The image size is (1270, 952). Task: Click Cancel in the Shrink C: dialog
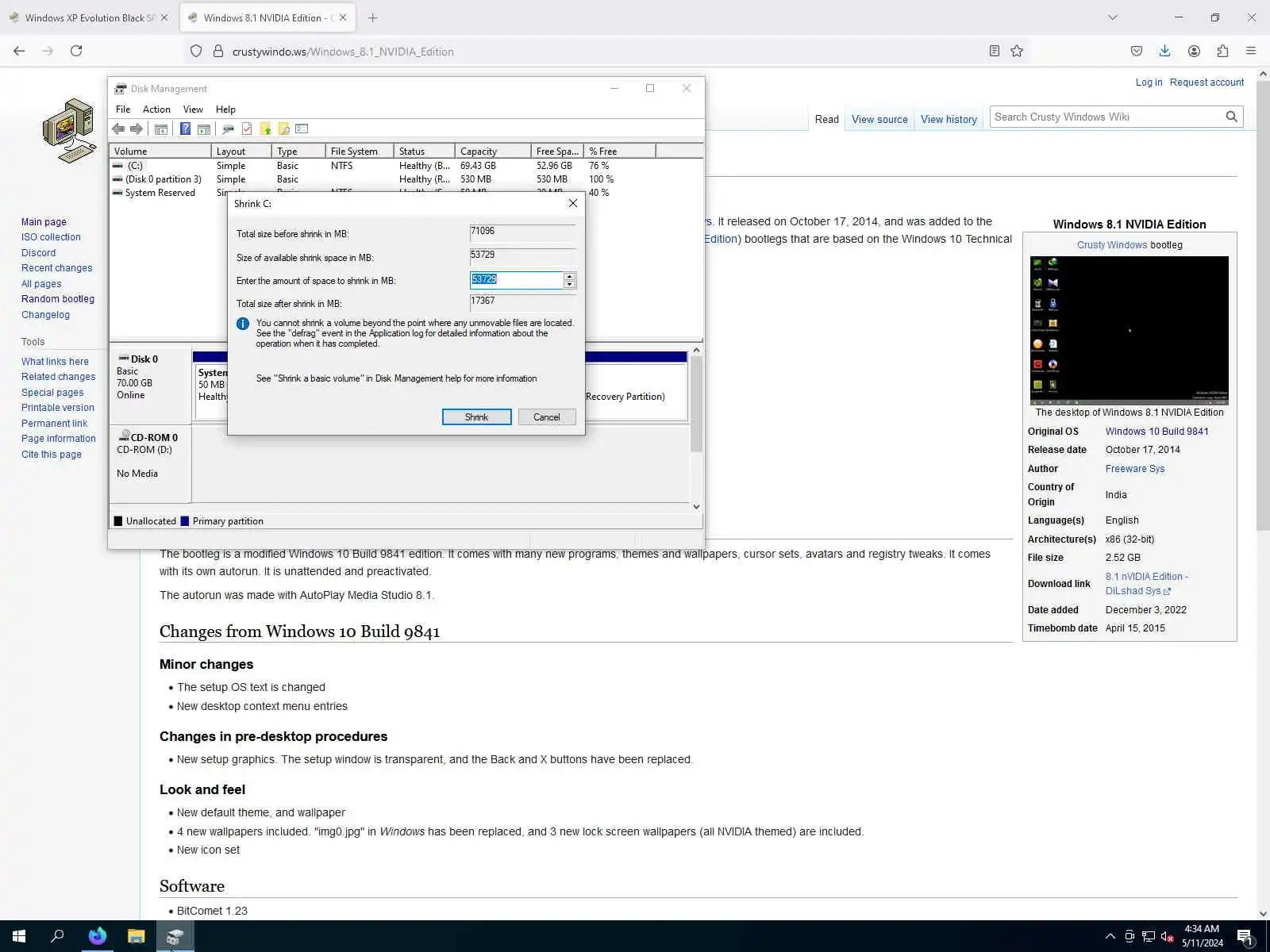pyautogui.click(x=546, y=417)
